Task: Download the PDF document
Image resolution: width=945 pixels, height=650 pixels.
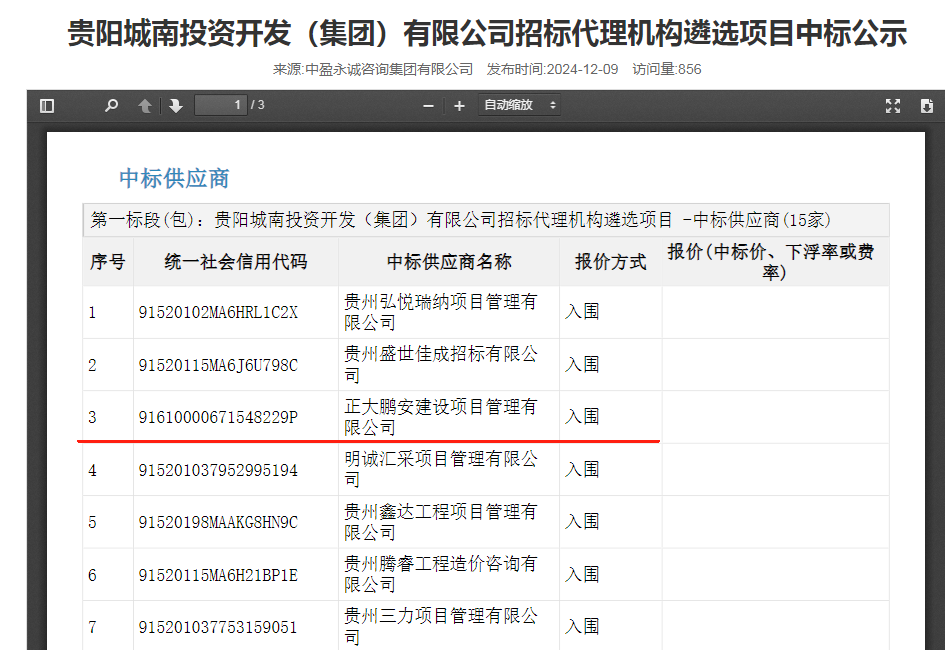Action: coord(926,106)
